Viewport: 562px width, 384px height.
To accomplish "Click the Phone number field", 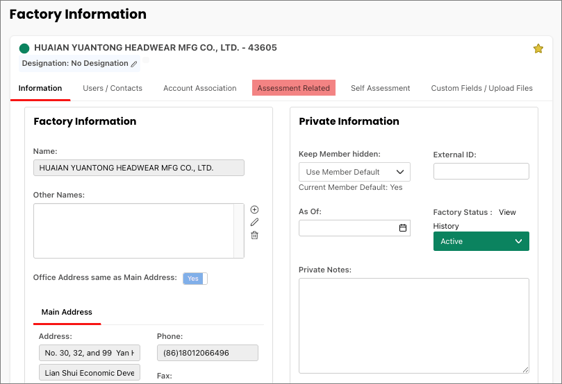I will tap(208, 353).
